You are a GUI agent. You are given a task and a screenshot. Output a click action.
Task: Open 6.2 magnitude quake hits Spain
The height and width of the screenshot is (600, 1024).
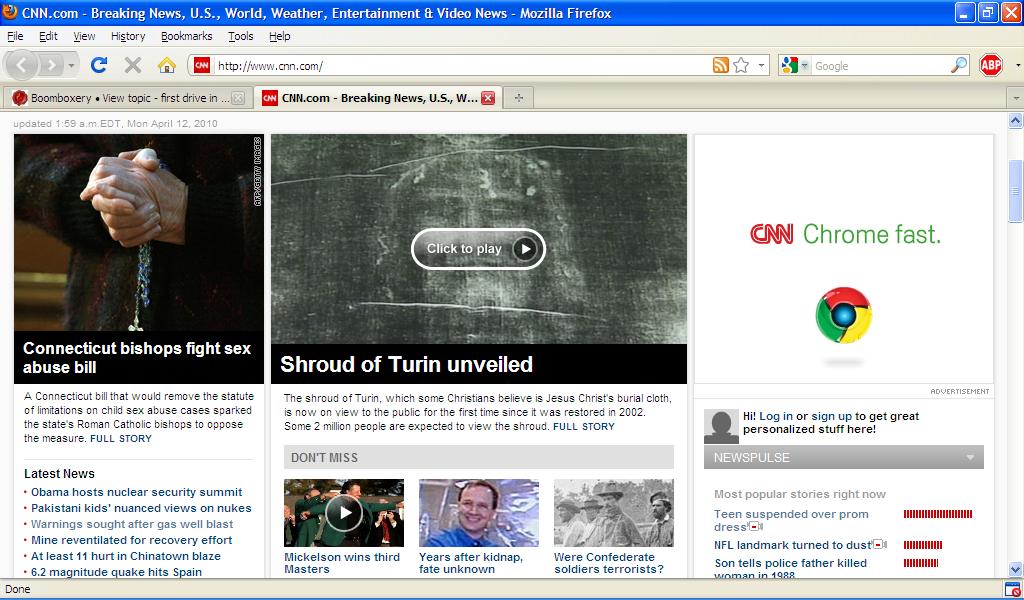[116, 572]
